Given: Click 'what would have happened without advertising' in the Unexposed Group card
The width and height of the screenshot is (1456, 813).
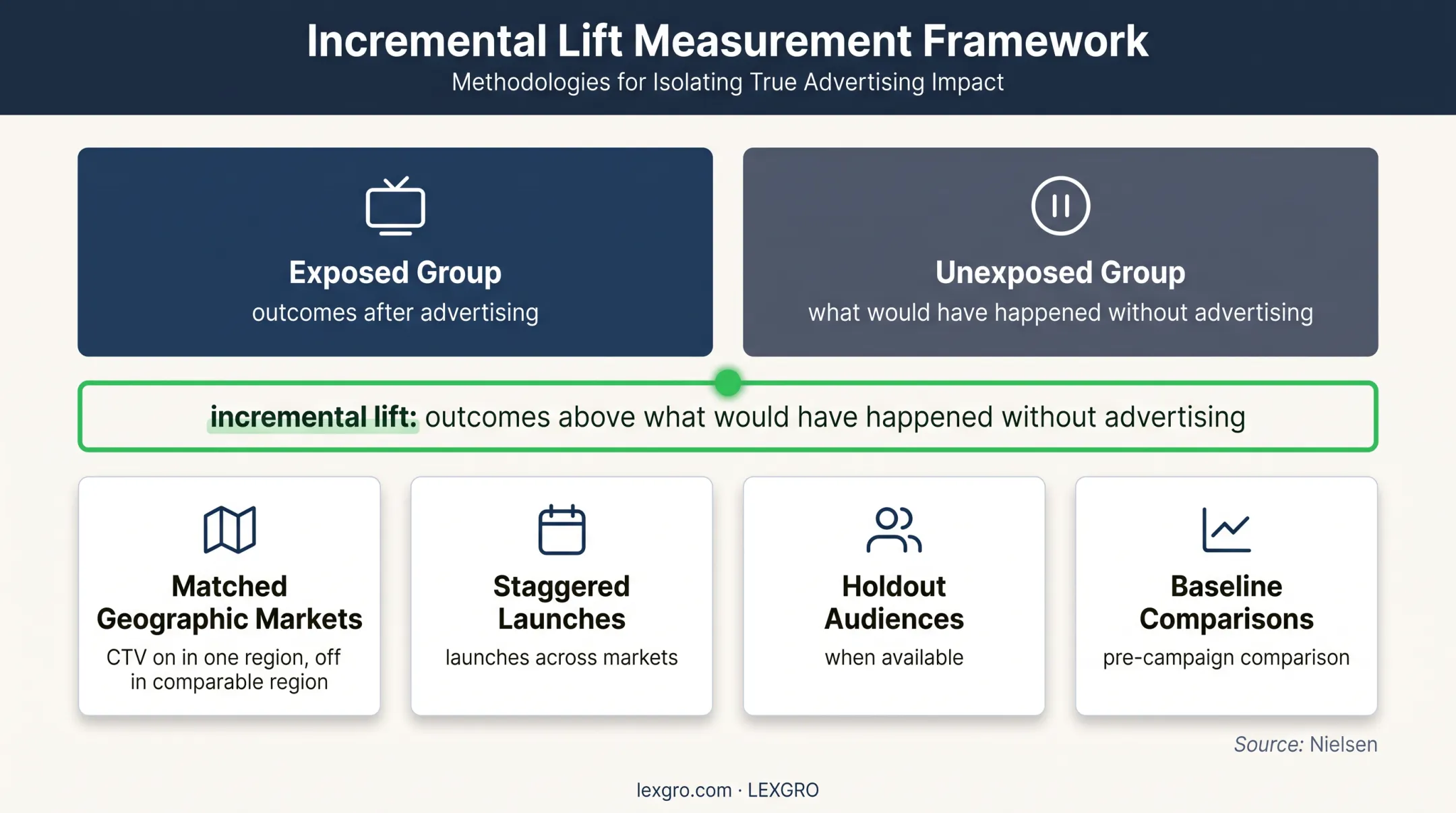Looking at the screenshot, I should [x=1060, y=313].
